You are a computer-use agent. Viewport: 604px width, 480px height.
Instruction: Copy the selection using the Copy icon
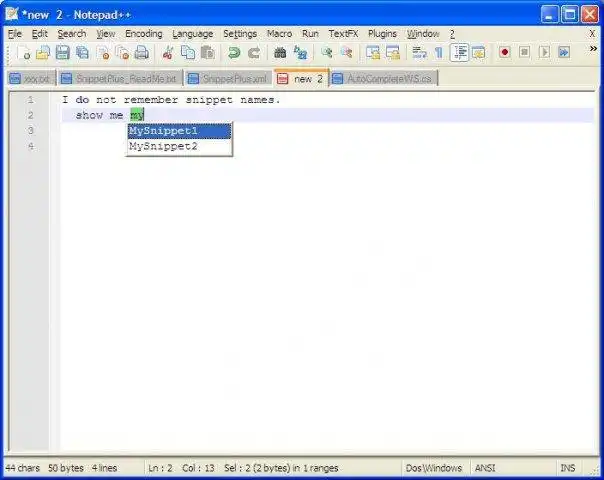(188, 52)
